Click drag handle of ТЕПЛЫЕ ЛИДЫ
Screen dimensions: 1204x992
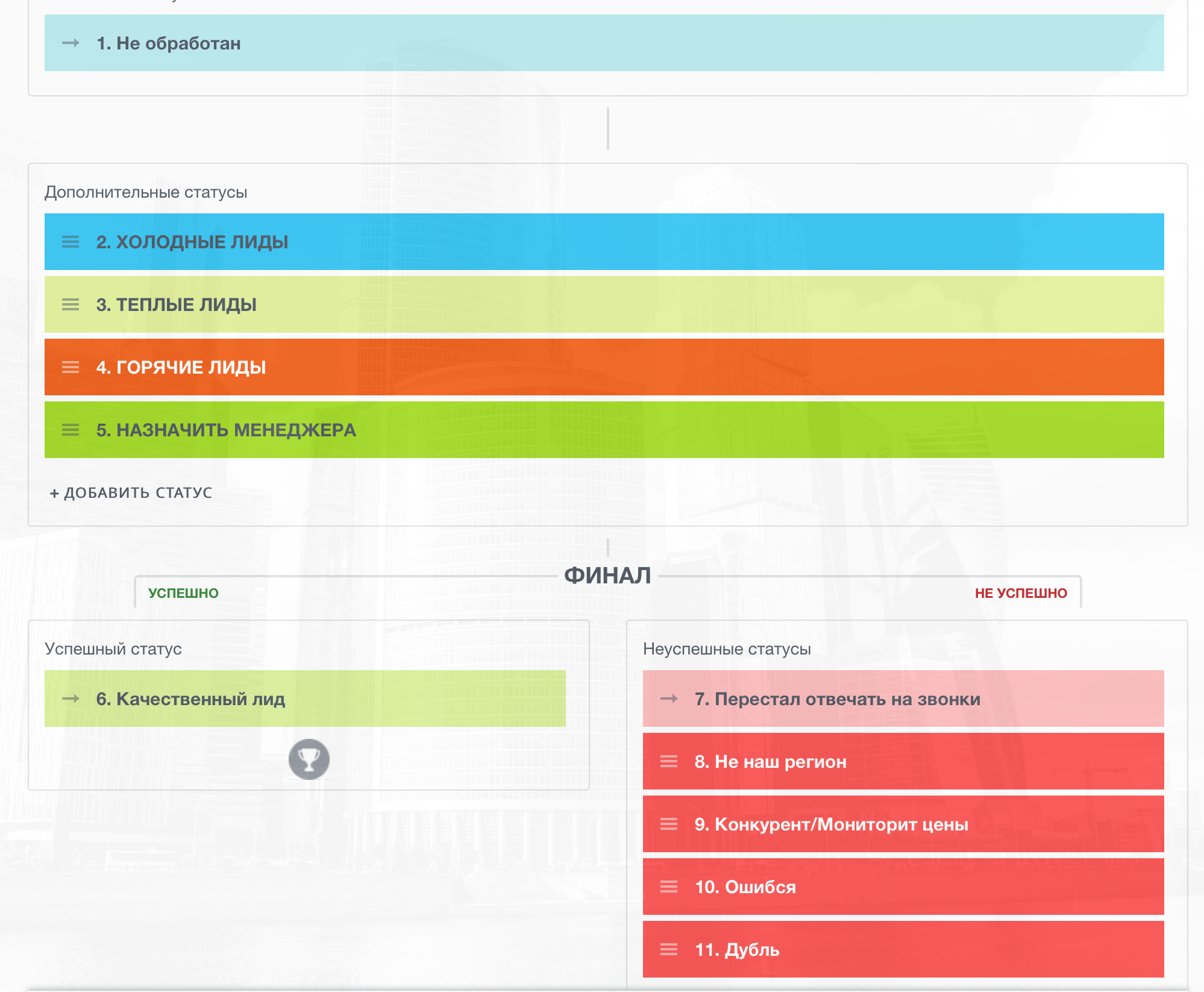71,304
